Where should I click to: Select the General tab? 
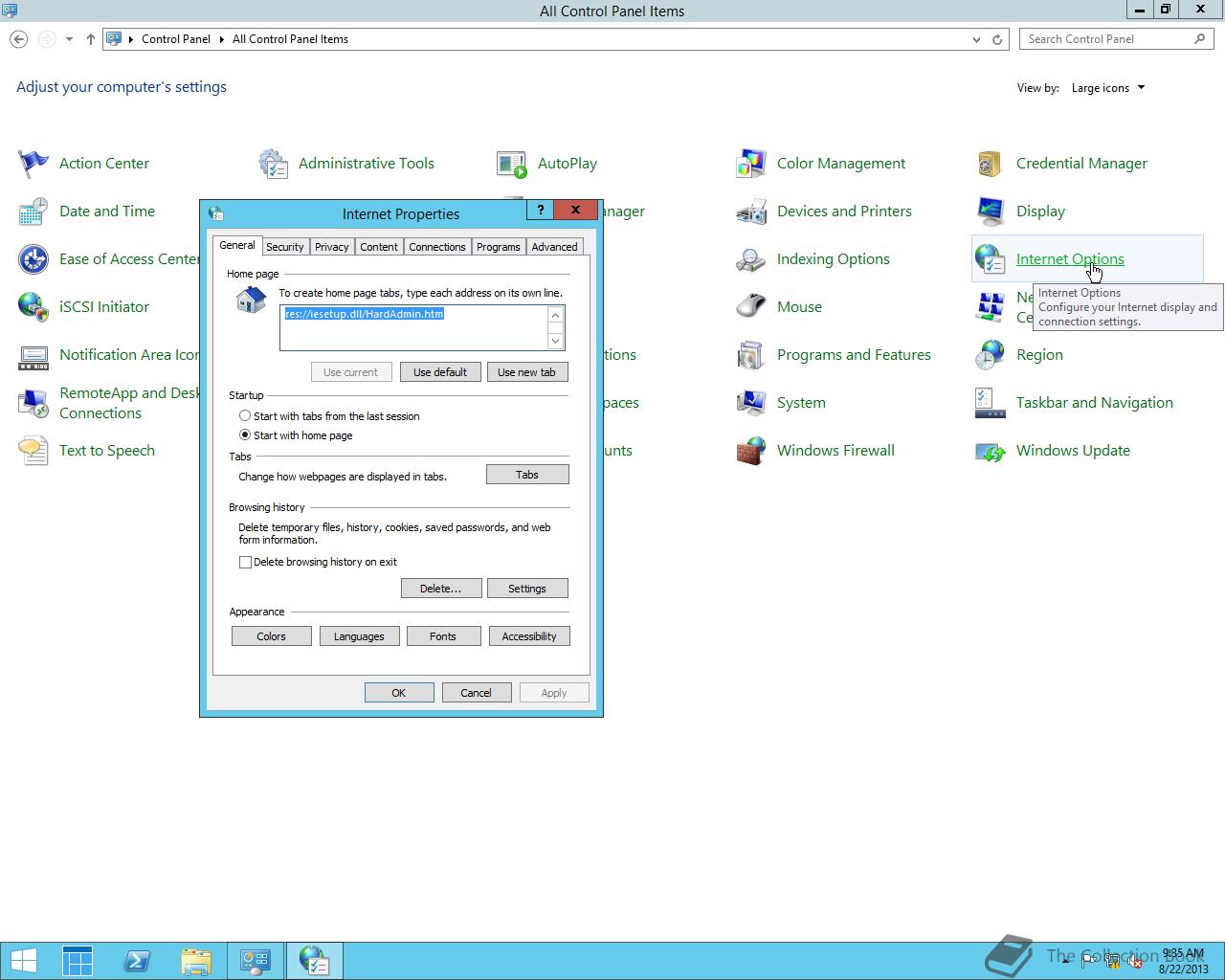click(x=237, y=245)
